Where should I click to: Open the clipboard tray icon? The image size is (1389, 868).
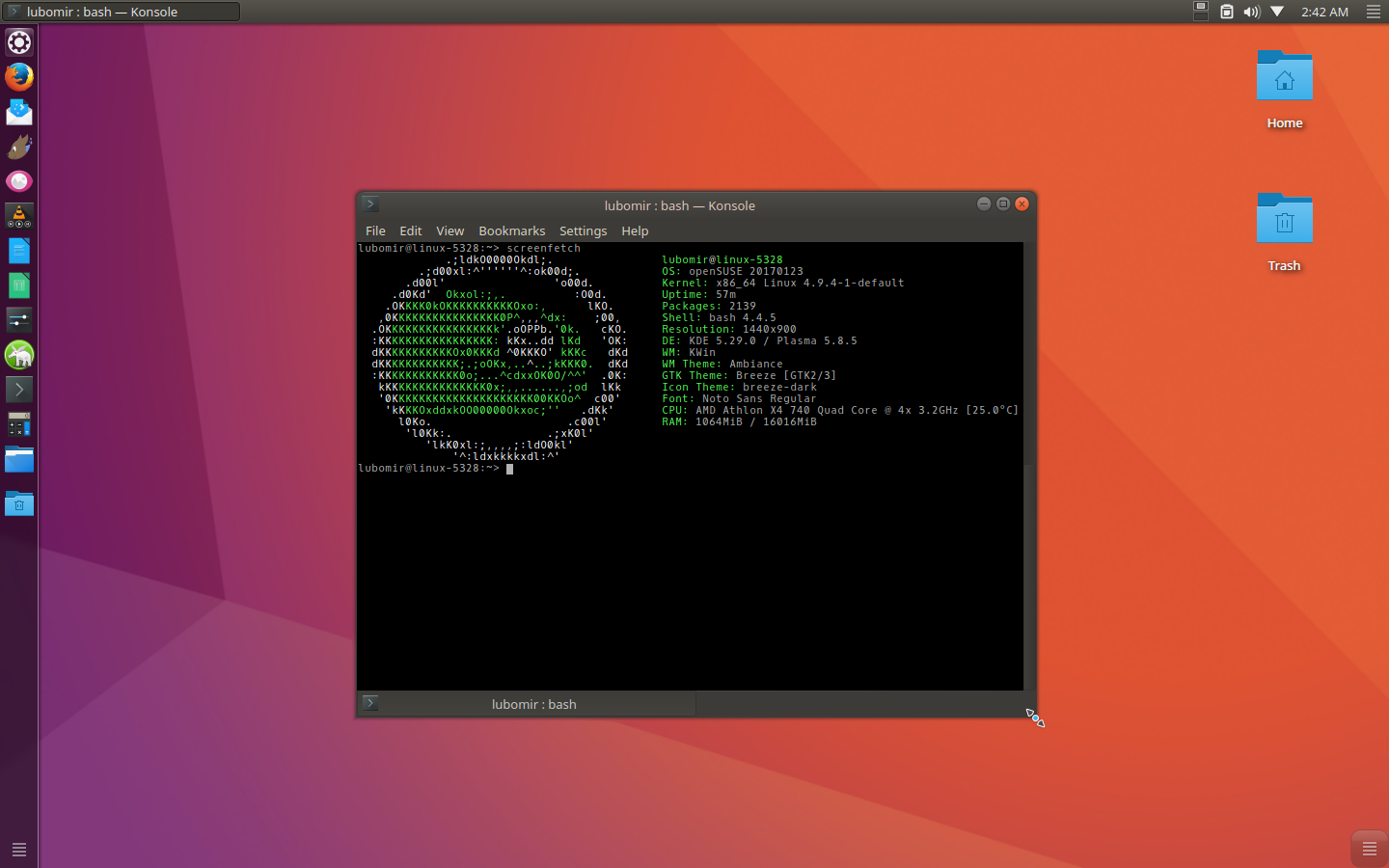click(x=1227, y=12)
